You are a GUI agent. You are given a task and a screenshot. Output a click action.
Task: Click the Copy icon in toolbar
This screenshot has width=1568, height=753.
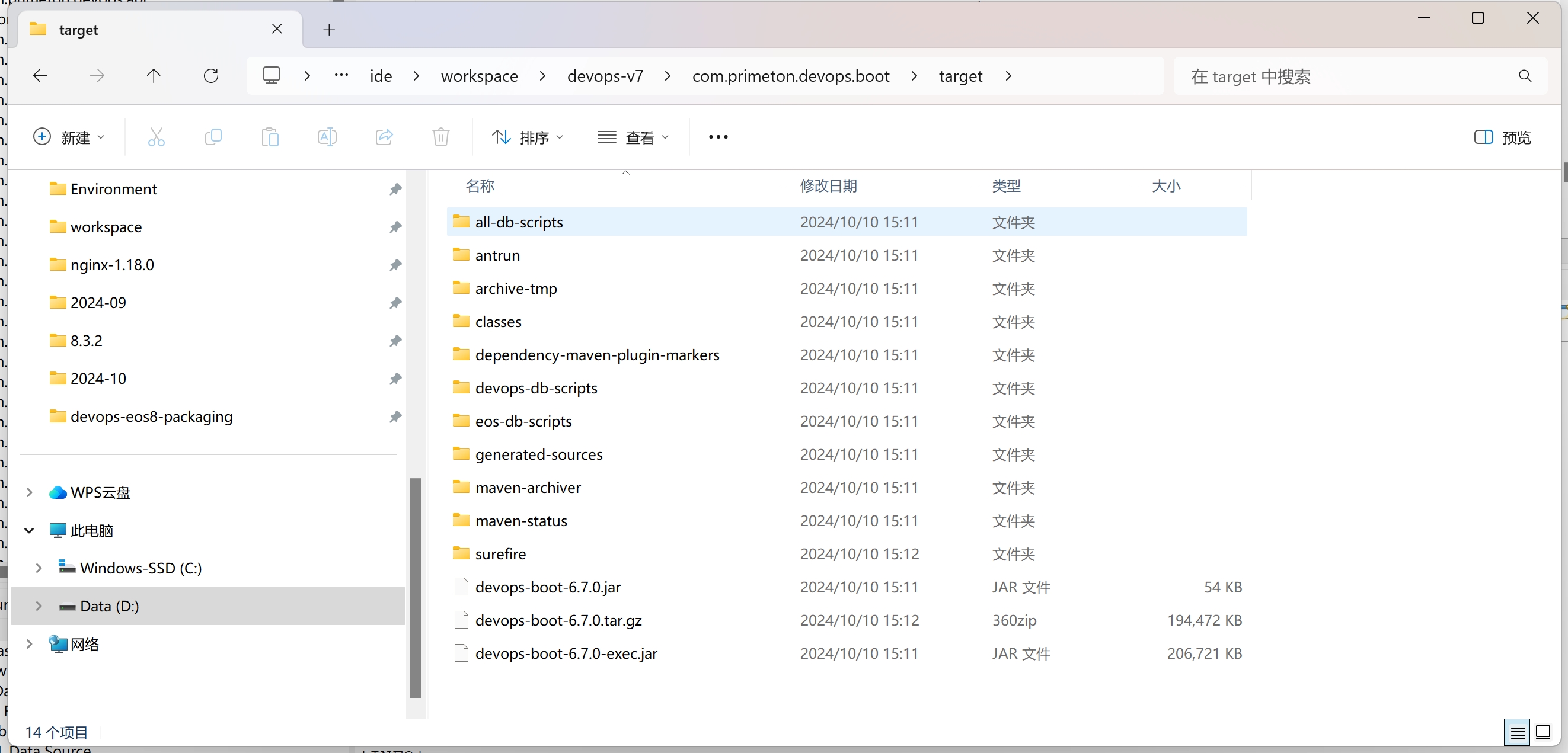tap(213, 137)
